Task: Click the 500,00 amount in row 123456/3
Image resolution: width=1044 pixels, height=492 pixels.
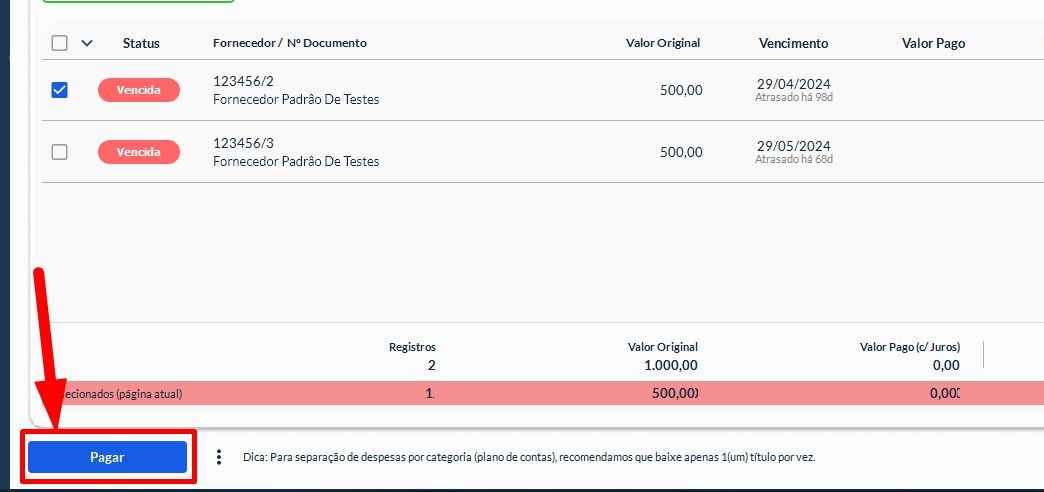Action: tap(680, 152)
